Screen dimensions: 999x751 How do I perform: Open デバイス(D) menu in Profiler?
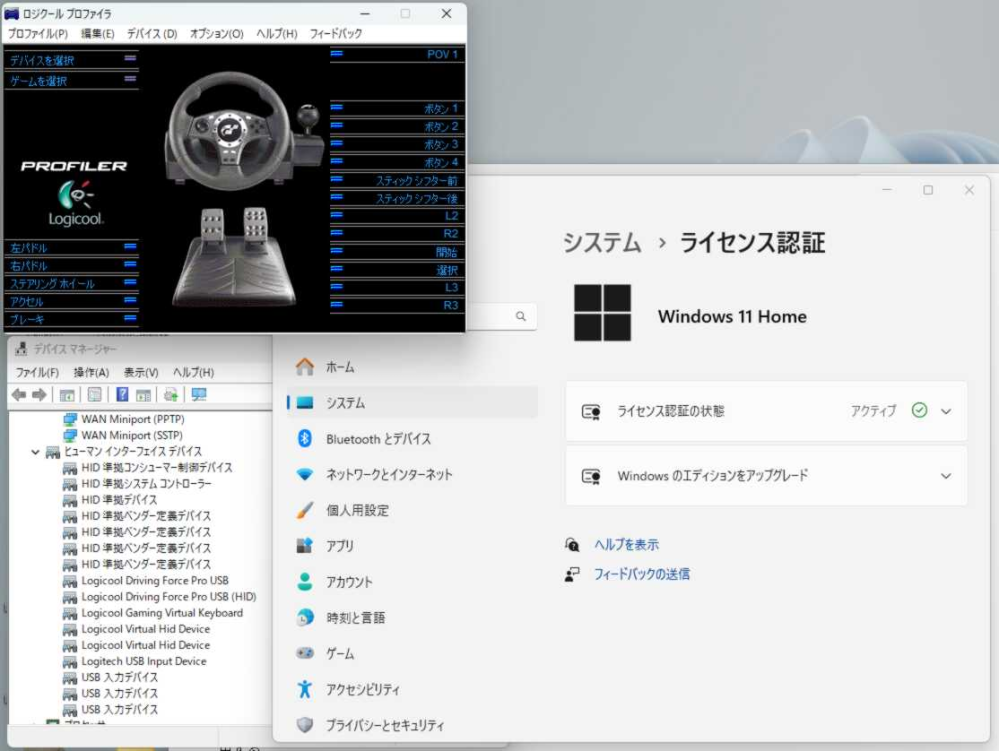(152, 34)
